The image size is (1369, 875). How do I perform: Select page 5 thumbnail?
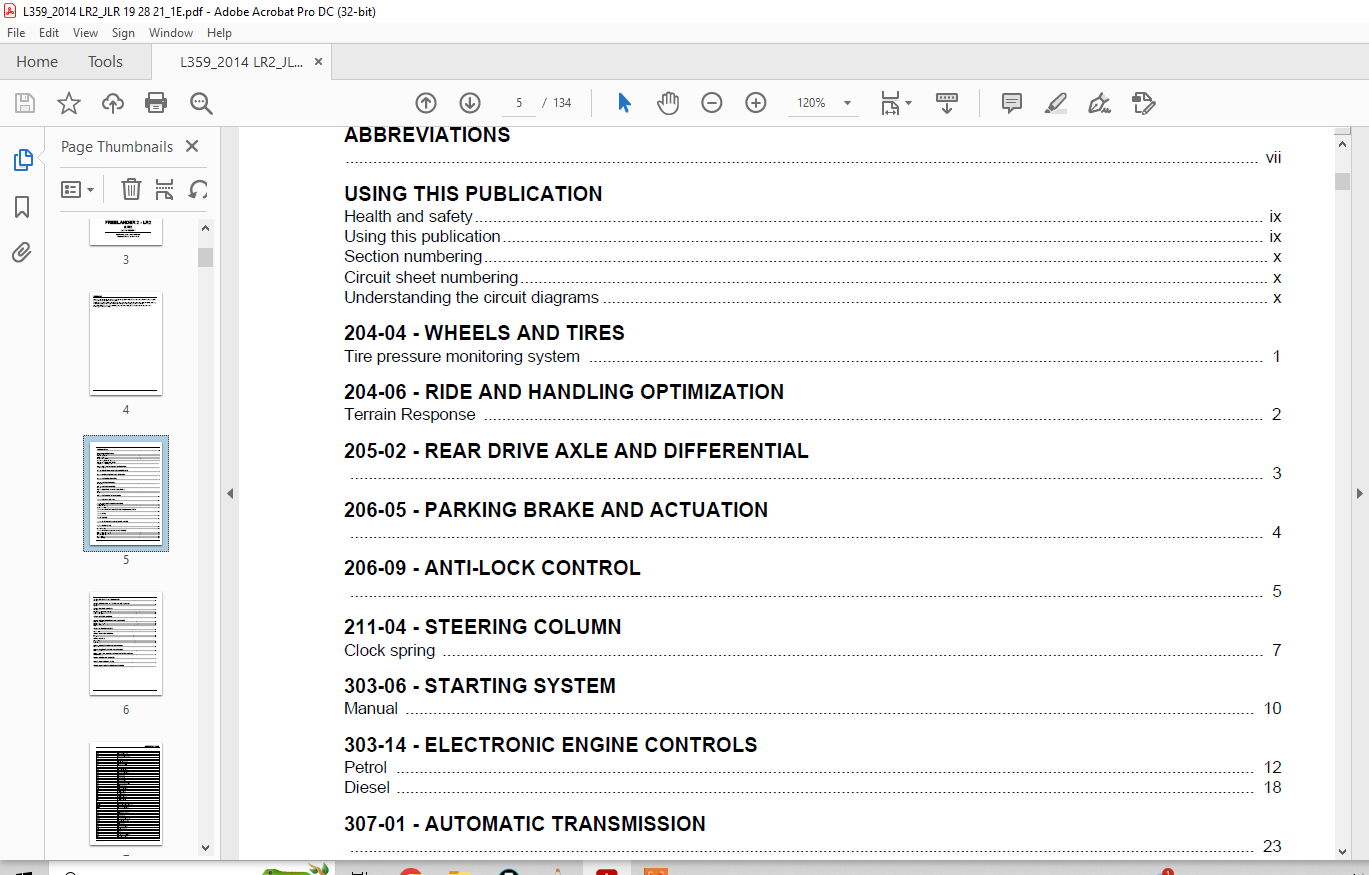pyautogui.click(x=126, y=493)
